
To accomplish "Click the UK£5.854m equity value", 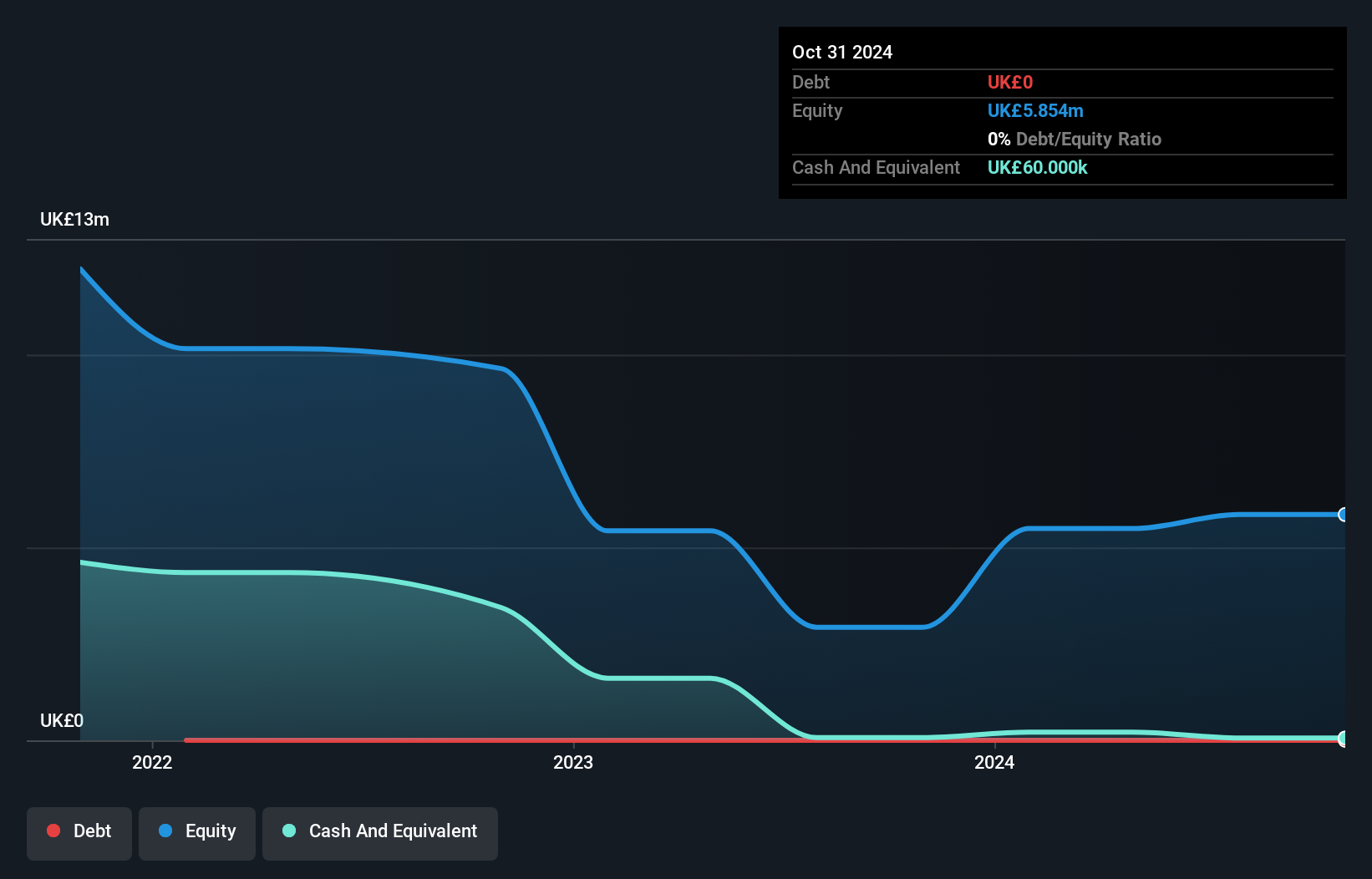I will (x=1035, y=110).
